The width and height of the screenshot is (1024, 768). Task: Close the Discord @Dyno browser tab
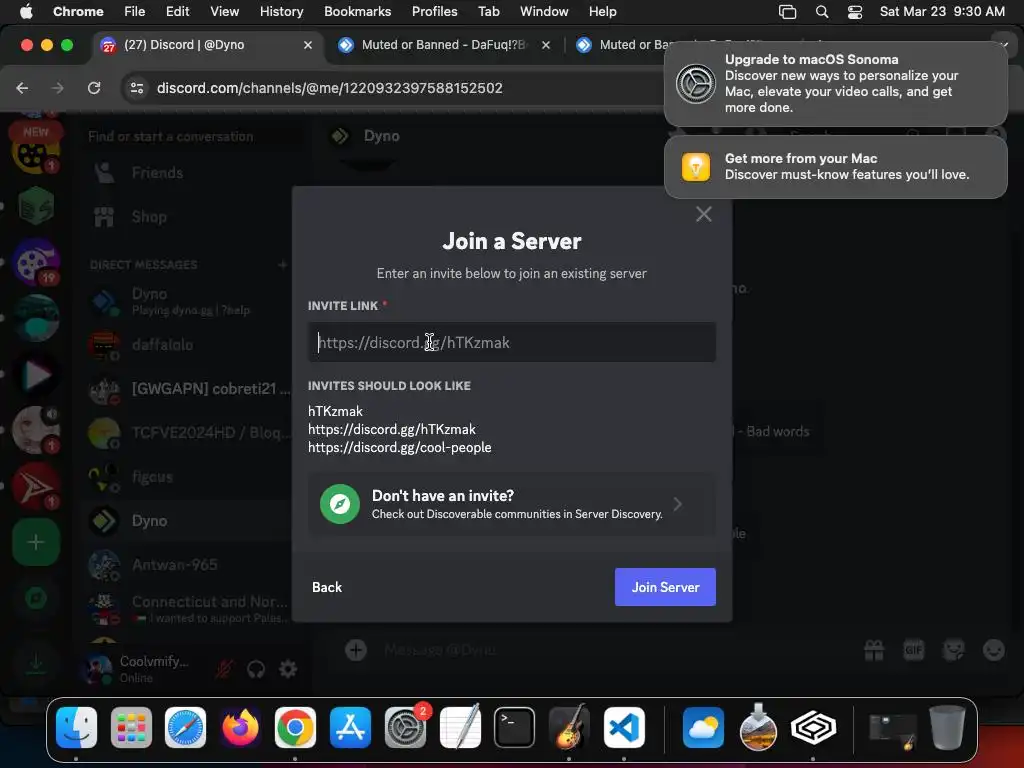pyautogui.click(x=308, y=45)
